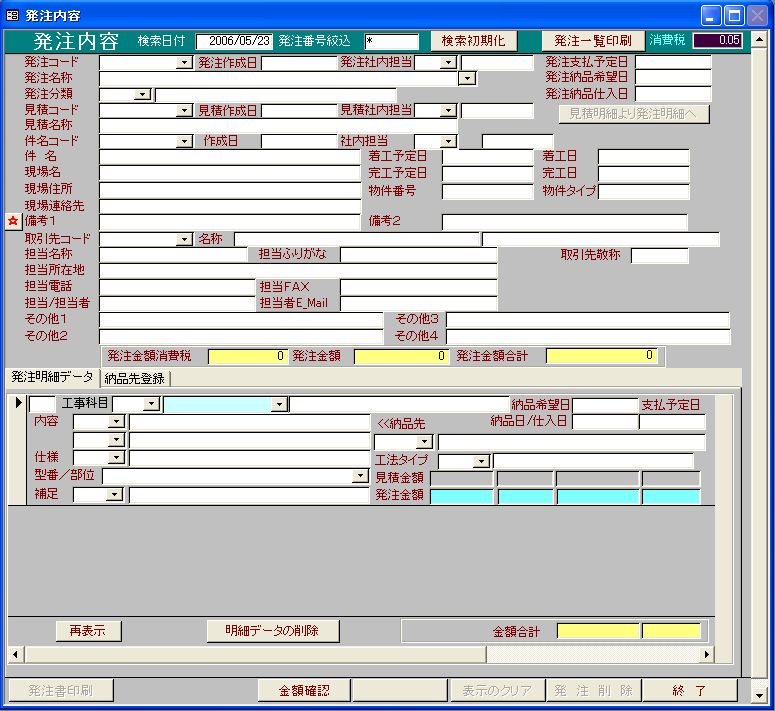Image resolution: width=775 pixels, height=711 pixels.
Task: Open the 発注名称 dropdown arrow
Action: pyautogui.click(x=467, y=79)
